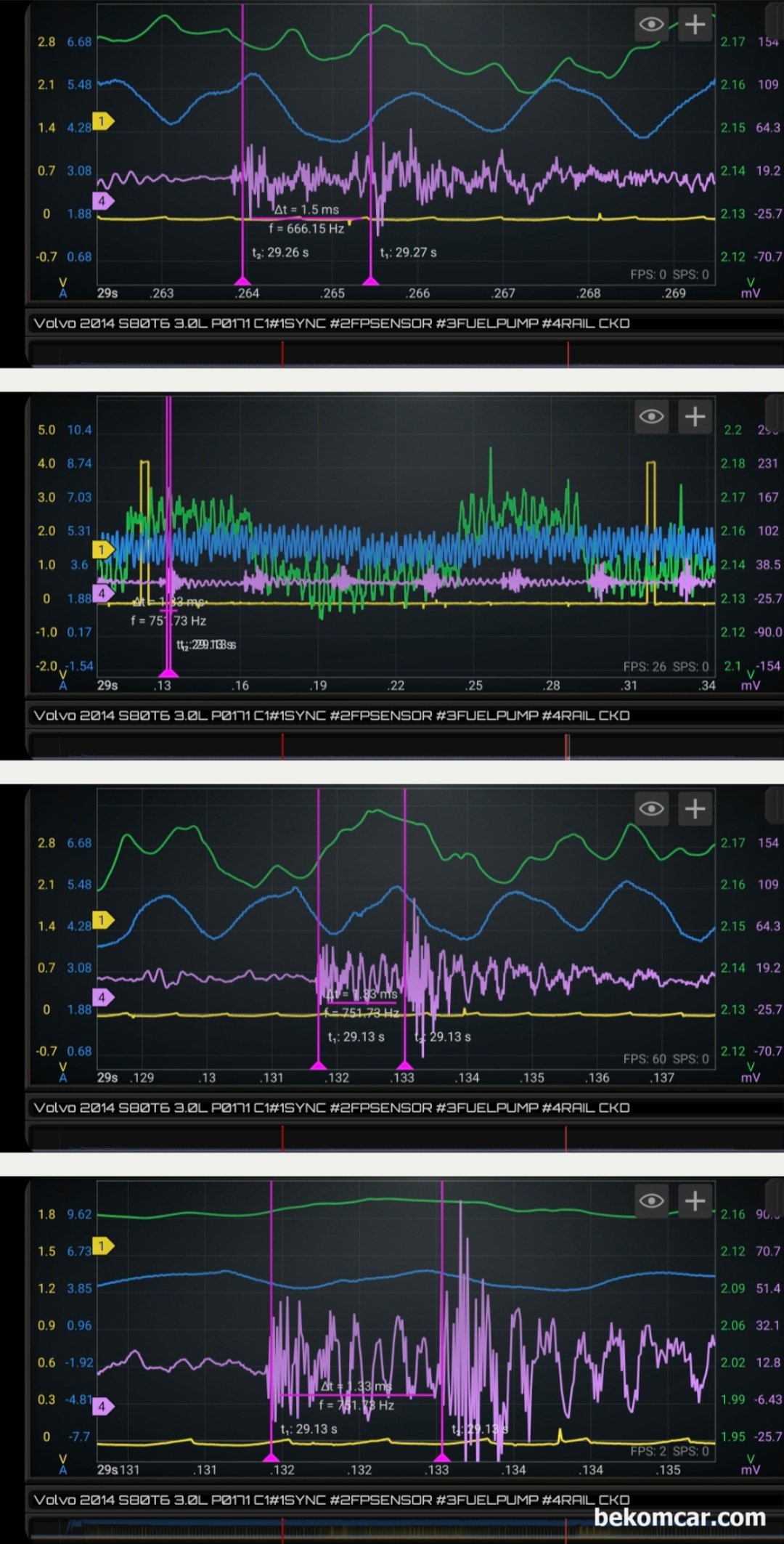
Task: Toggle the eye icon in the FPS: 0 chart
Action: tap(651, 25)
